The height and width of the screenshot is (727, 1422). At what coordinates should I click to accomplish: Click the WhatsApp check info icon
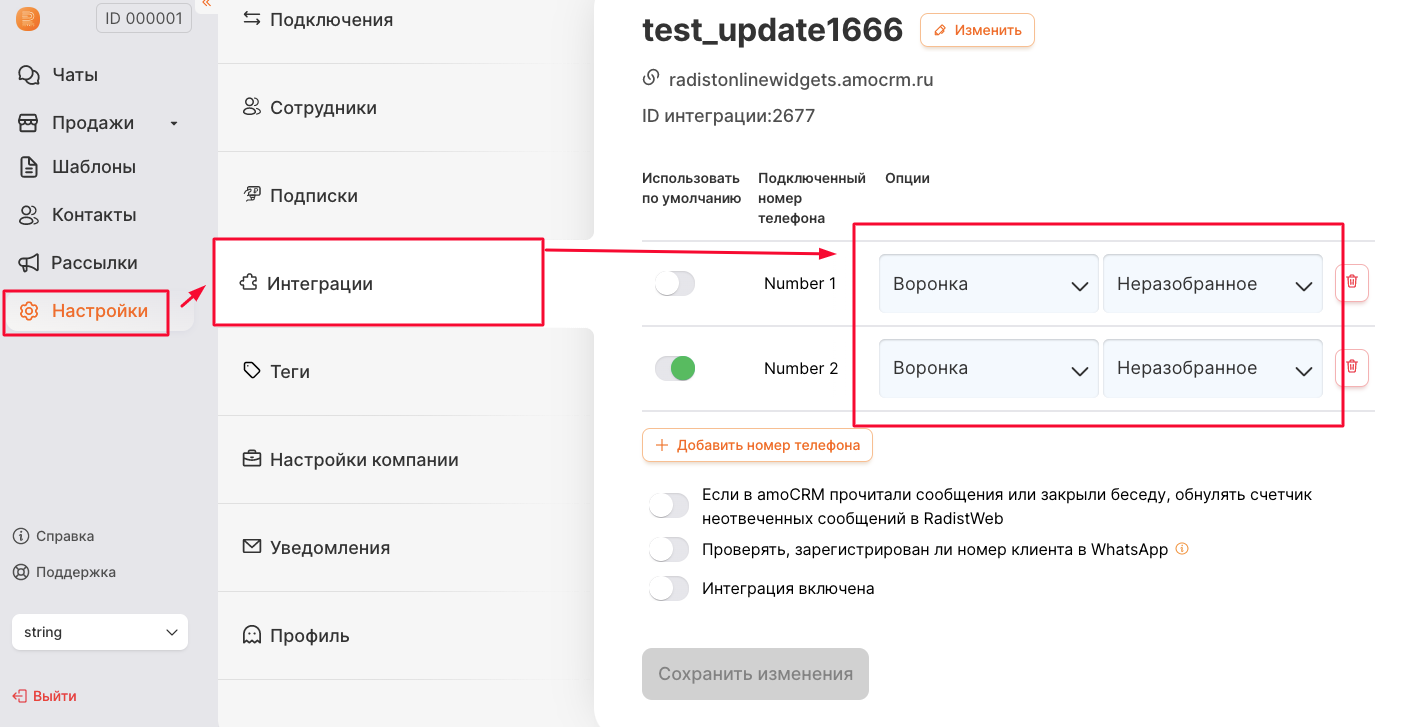tap(1182, 549)
